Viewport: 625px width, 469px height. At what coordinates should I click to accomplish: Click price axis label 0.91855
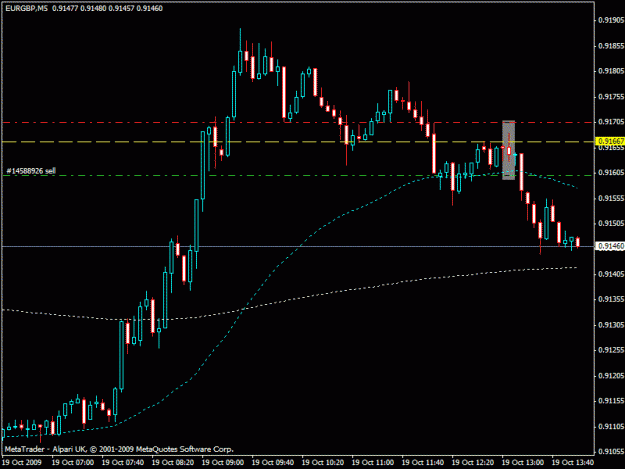[x=611, y=46]
